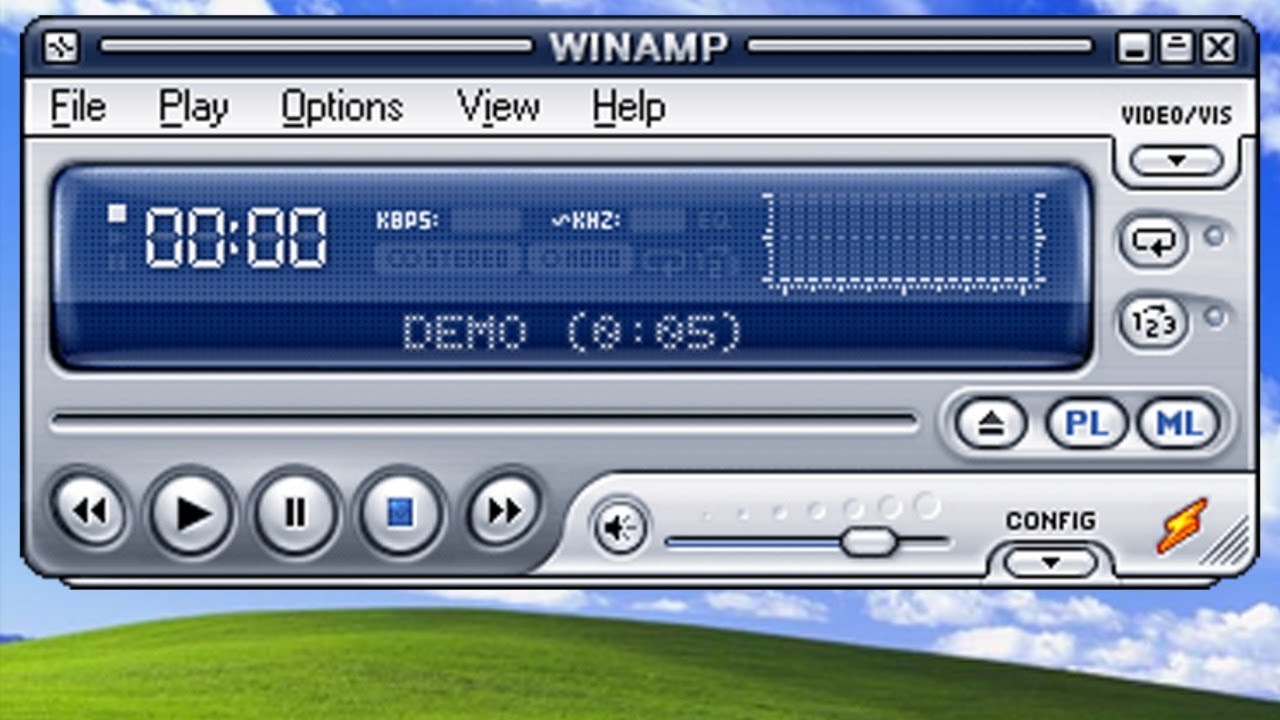Viewport: 1280px width, 720px height.
Task: Click the KHZ sample rate field
Action: click(x=658, y=221)
